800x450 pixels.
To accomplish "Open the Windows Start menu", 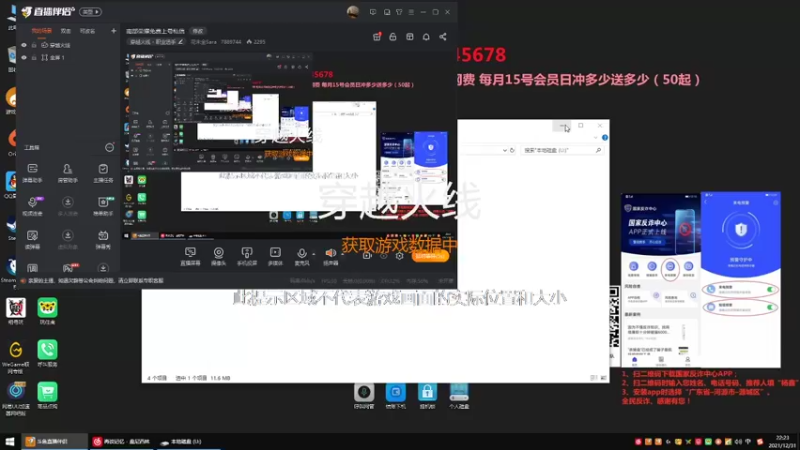I will [x=10, y=441].
